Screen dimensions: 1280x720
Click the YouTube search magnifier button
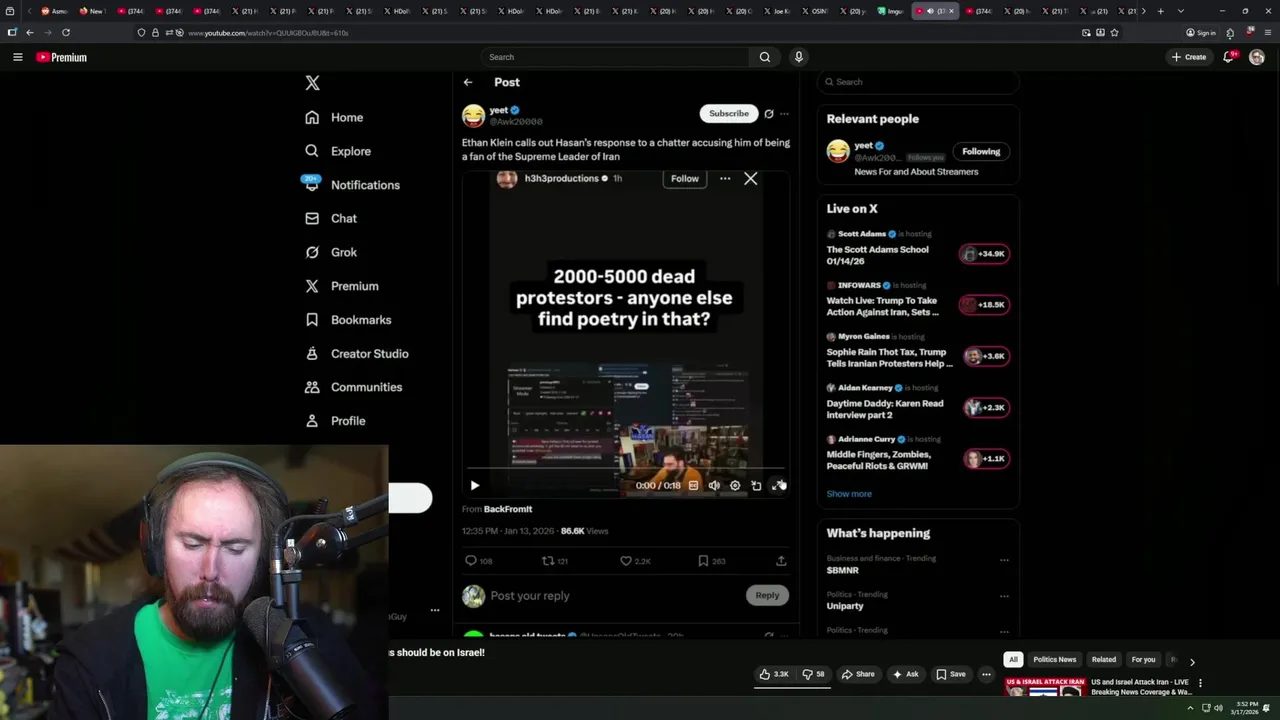765,57
